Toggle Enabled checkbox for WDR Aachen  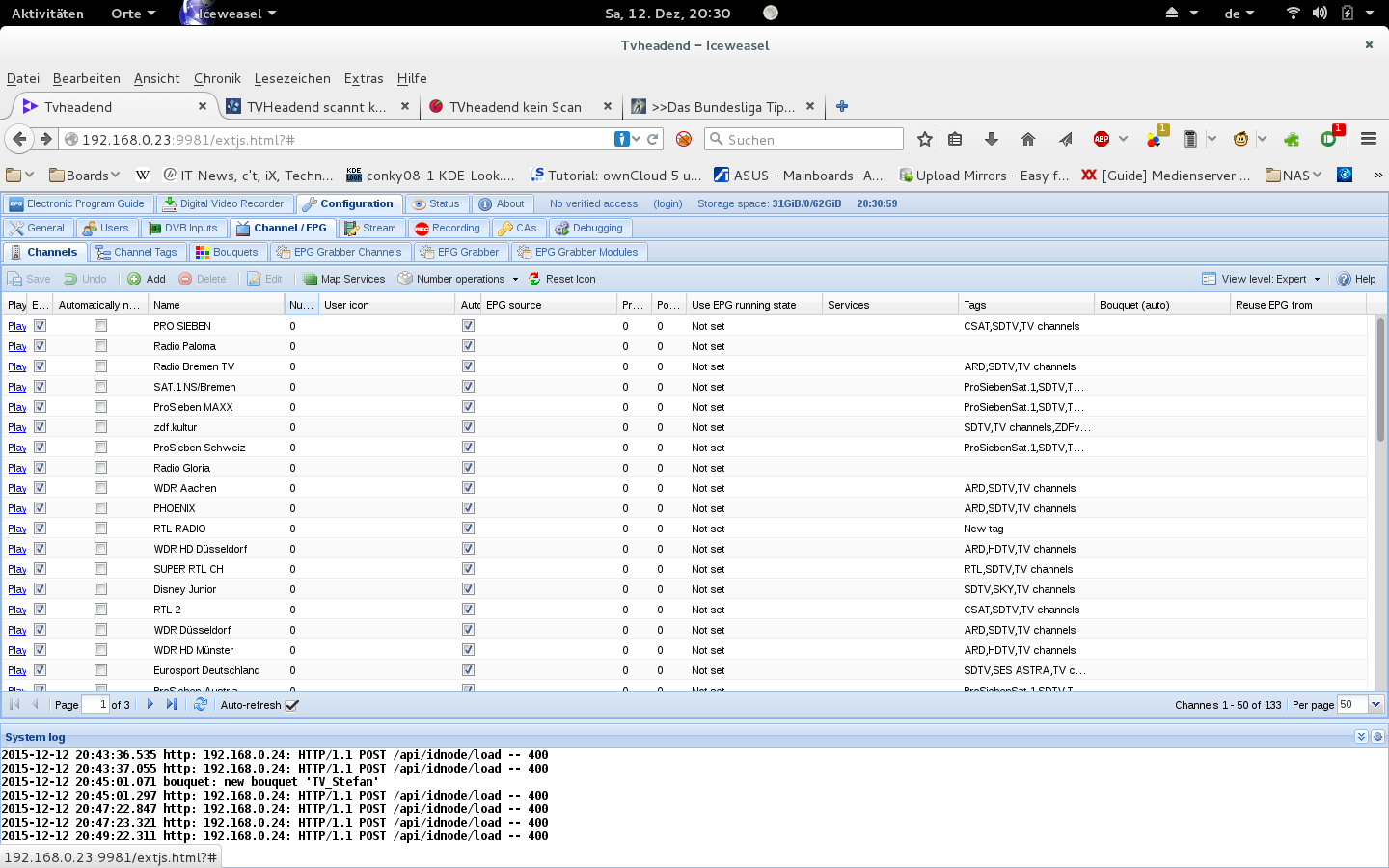point(40,487)
